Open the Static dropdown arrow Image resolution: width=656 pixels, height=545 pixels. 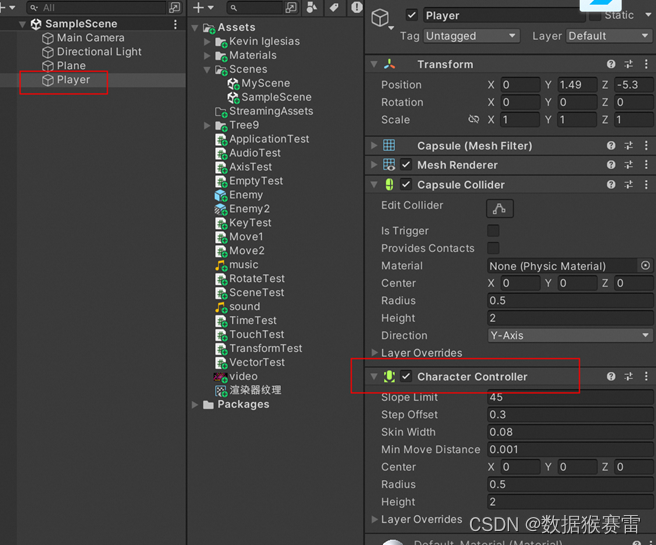coord(648,15)
